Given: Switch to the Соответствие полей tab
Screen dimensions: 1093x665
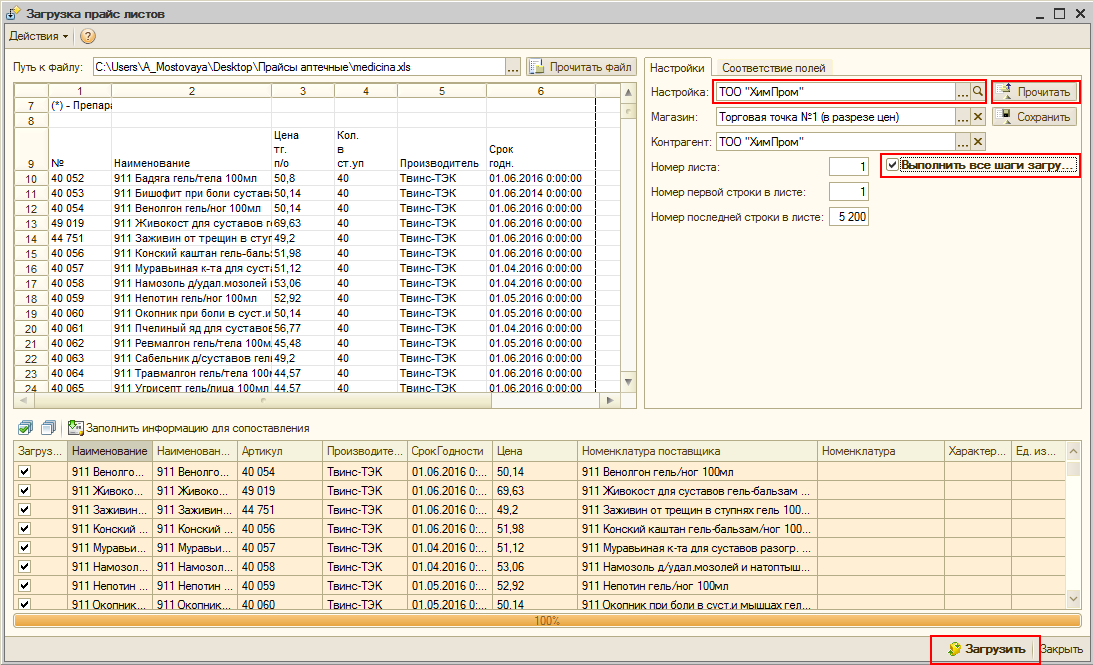Looking at the screenshot, I should click(x=773, y=68).
